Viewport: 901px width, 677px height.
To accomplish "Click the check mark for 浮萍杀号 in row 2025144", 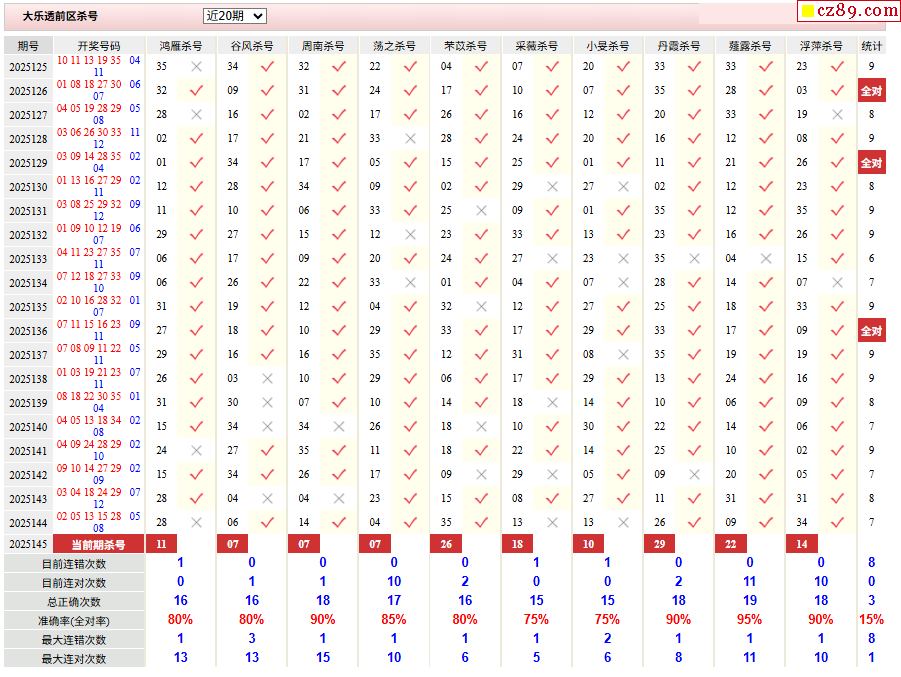I will click(836, 522).
